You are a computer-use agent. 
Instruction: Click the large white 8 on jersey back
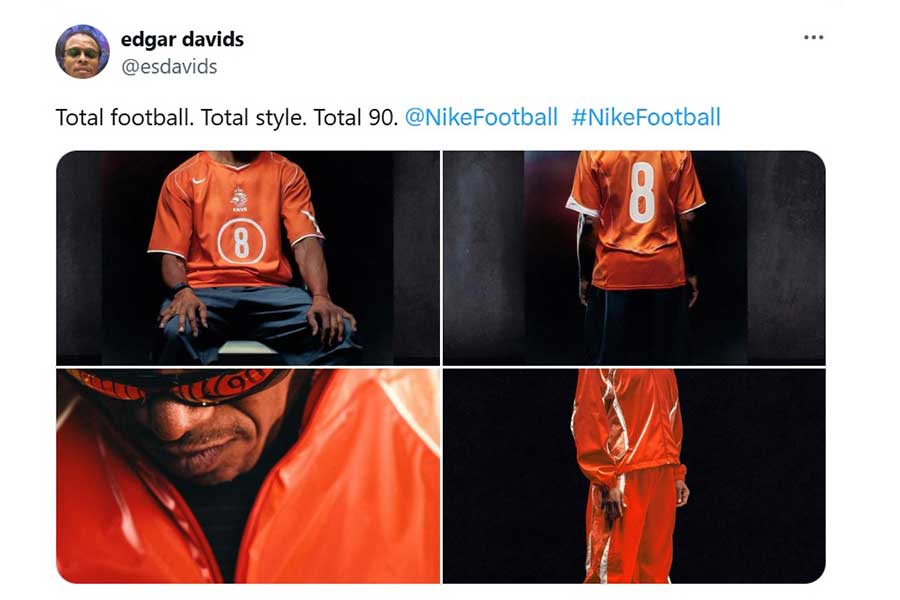[642, 192]
